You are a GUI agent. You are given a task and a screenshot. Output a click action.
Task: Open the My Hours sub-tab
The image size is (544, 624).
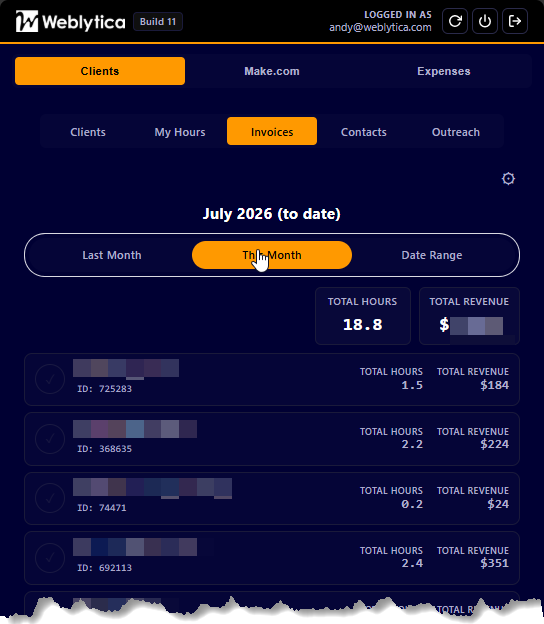click(x=180, y=132)
